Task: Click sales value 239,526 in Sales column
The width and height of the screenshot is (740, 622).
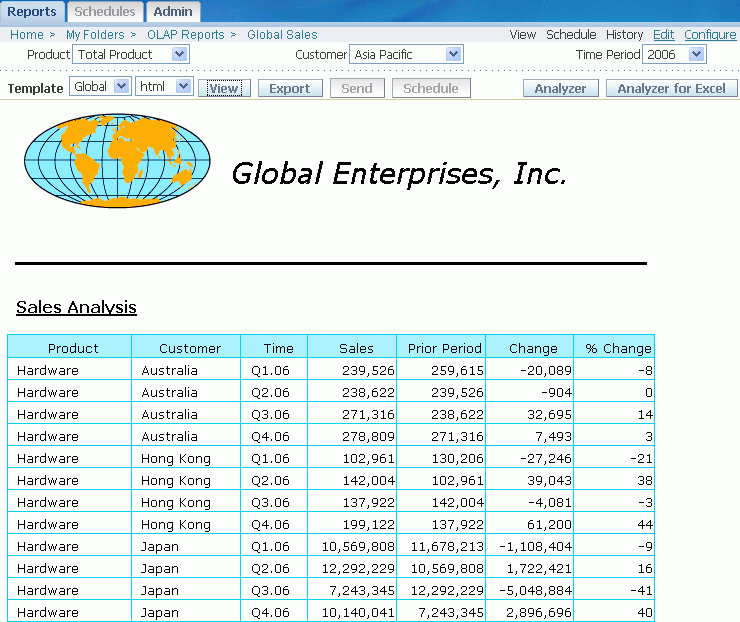Action: tap(368, 370)
